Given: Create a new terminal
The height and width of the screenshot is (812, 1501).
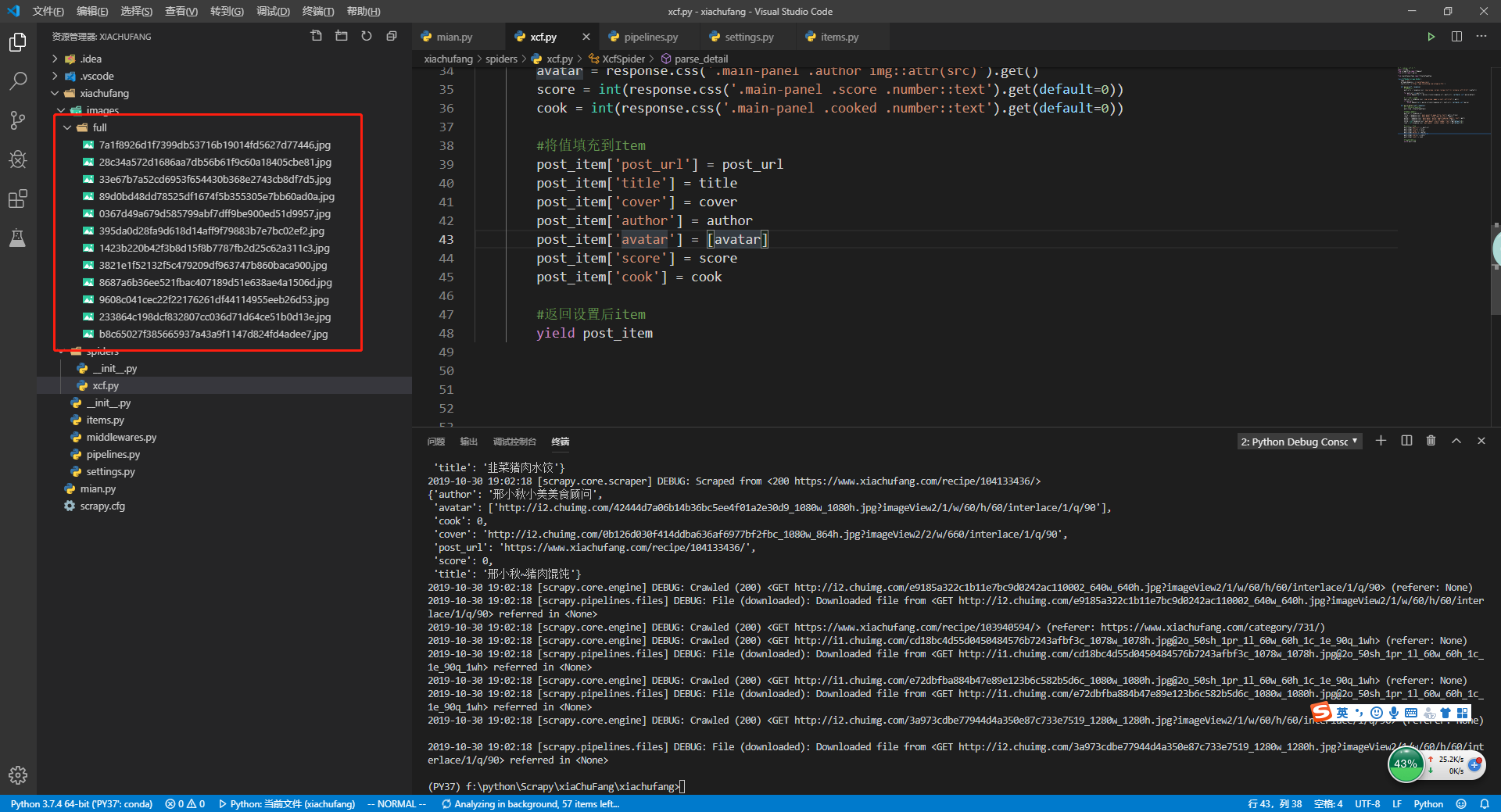Looking at the screenshot, I should tap(1381, 441).
